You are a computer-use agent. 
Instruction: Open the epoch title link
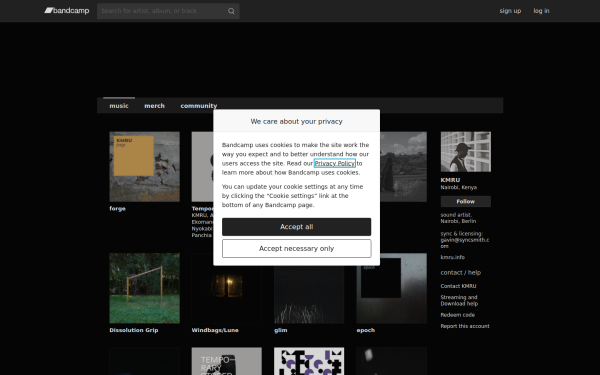point(366,330)
